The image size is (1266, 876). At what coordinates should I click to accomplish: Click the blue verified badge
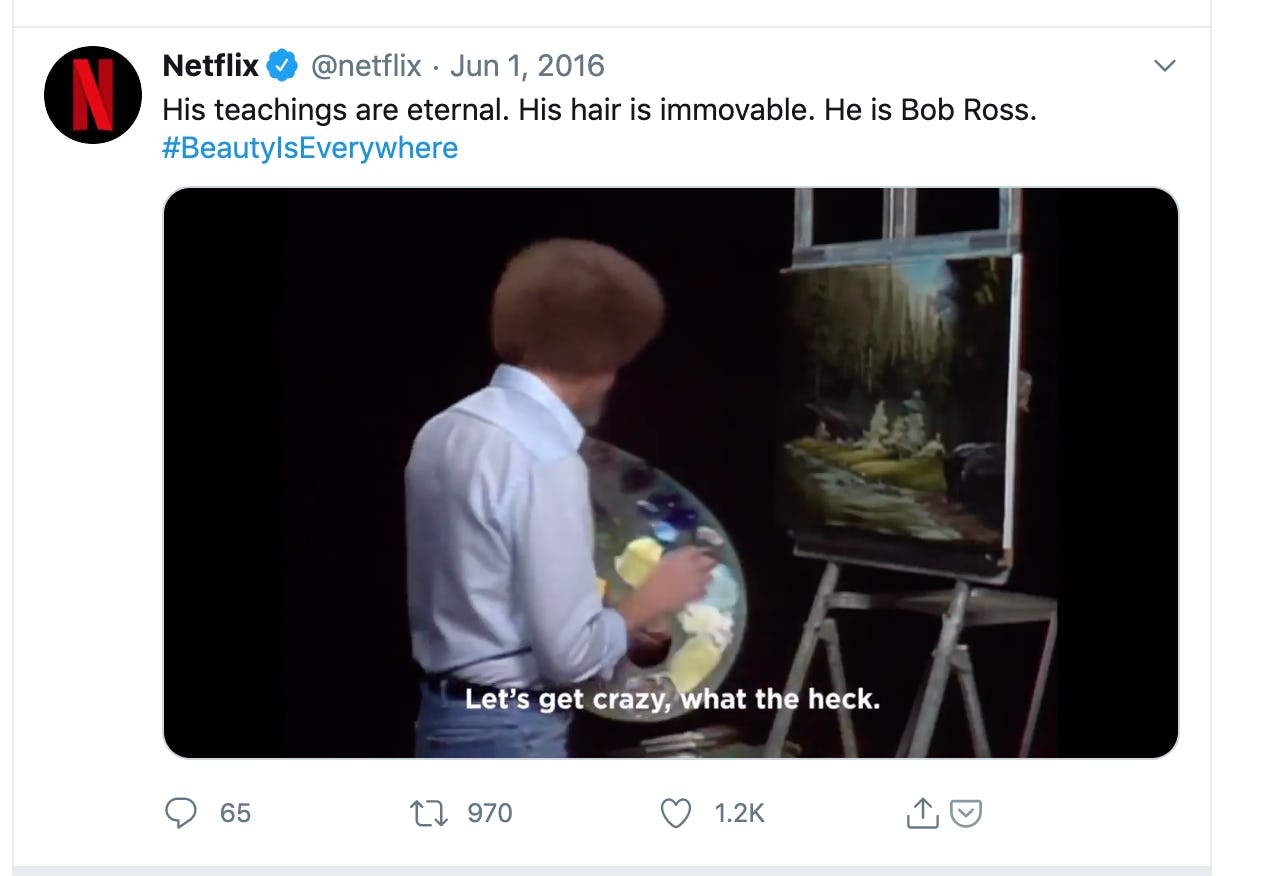coord(283,67)
